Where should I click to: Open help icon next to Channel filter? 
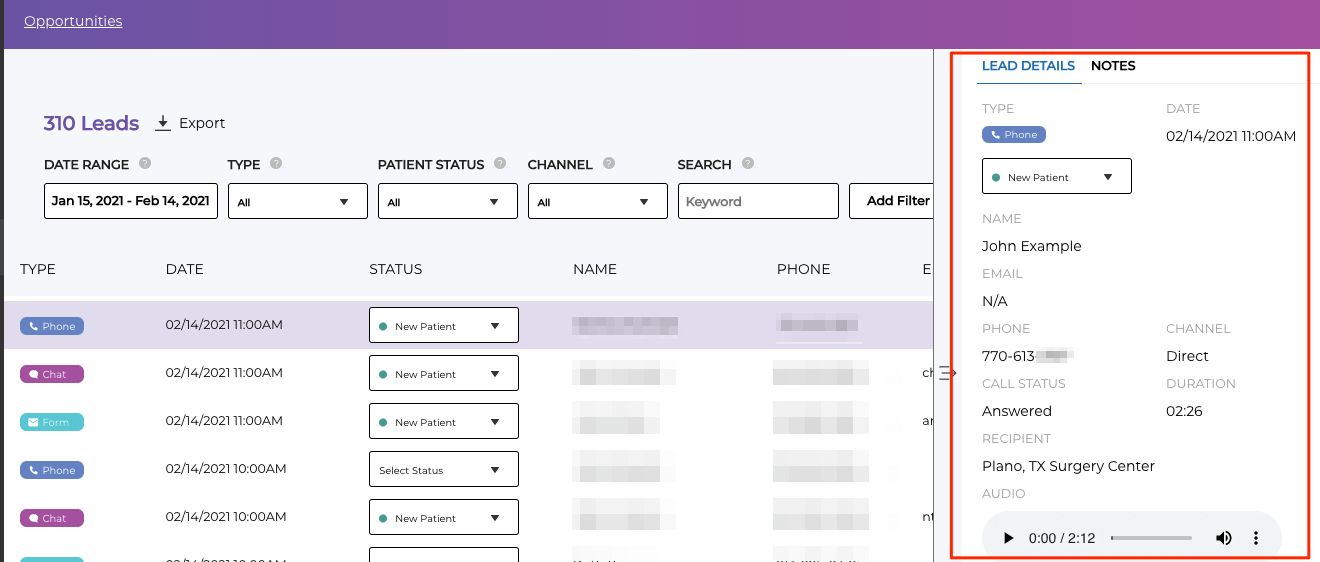click(609, 163)
